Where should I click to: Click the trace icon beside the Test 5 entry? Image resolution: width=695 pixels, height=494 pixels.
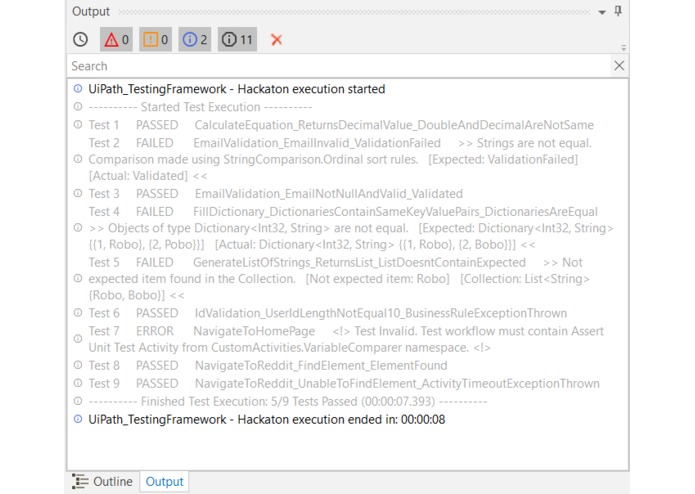click(x=78, y=278)
